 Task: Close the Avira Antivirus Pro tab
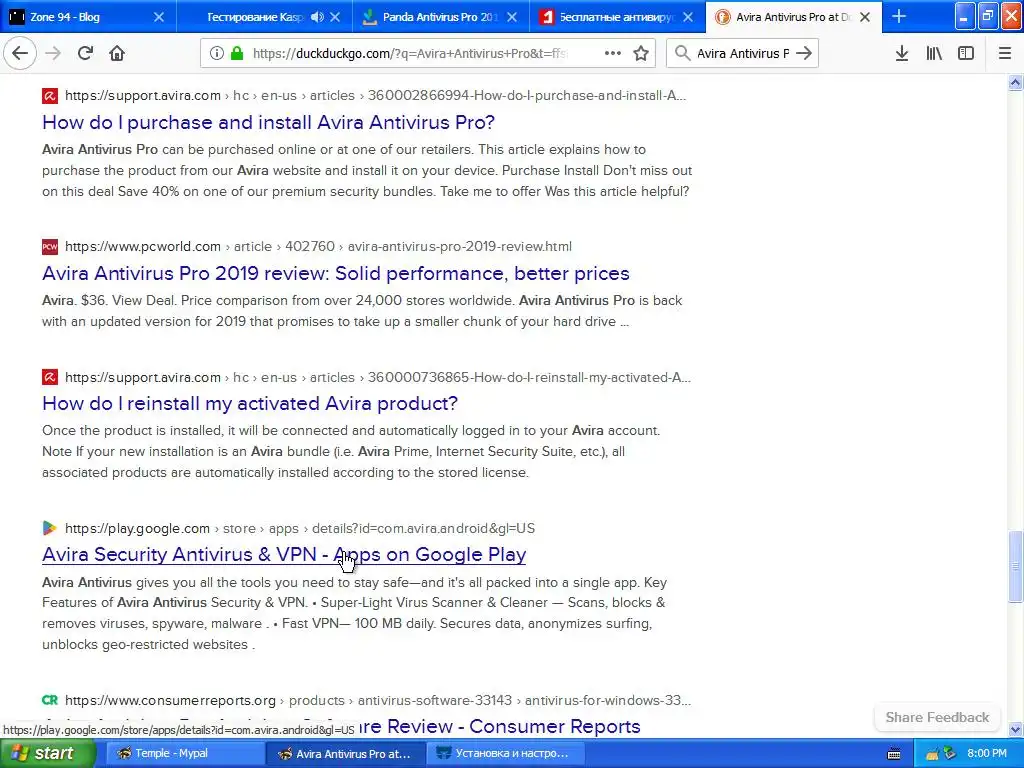865,17
